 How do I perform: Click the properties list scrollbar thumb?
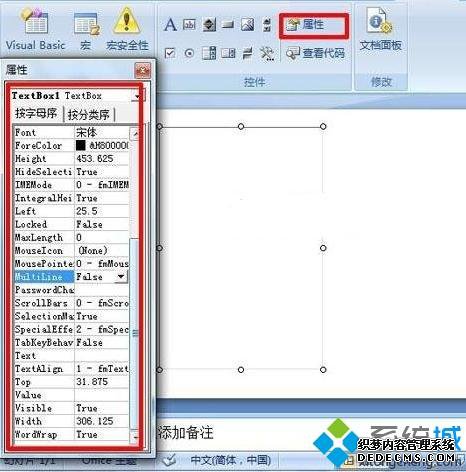tap(135, 333)
